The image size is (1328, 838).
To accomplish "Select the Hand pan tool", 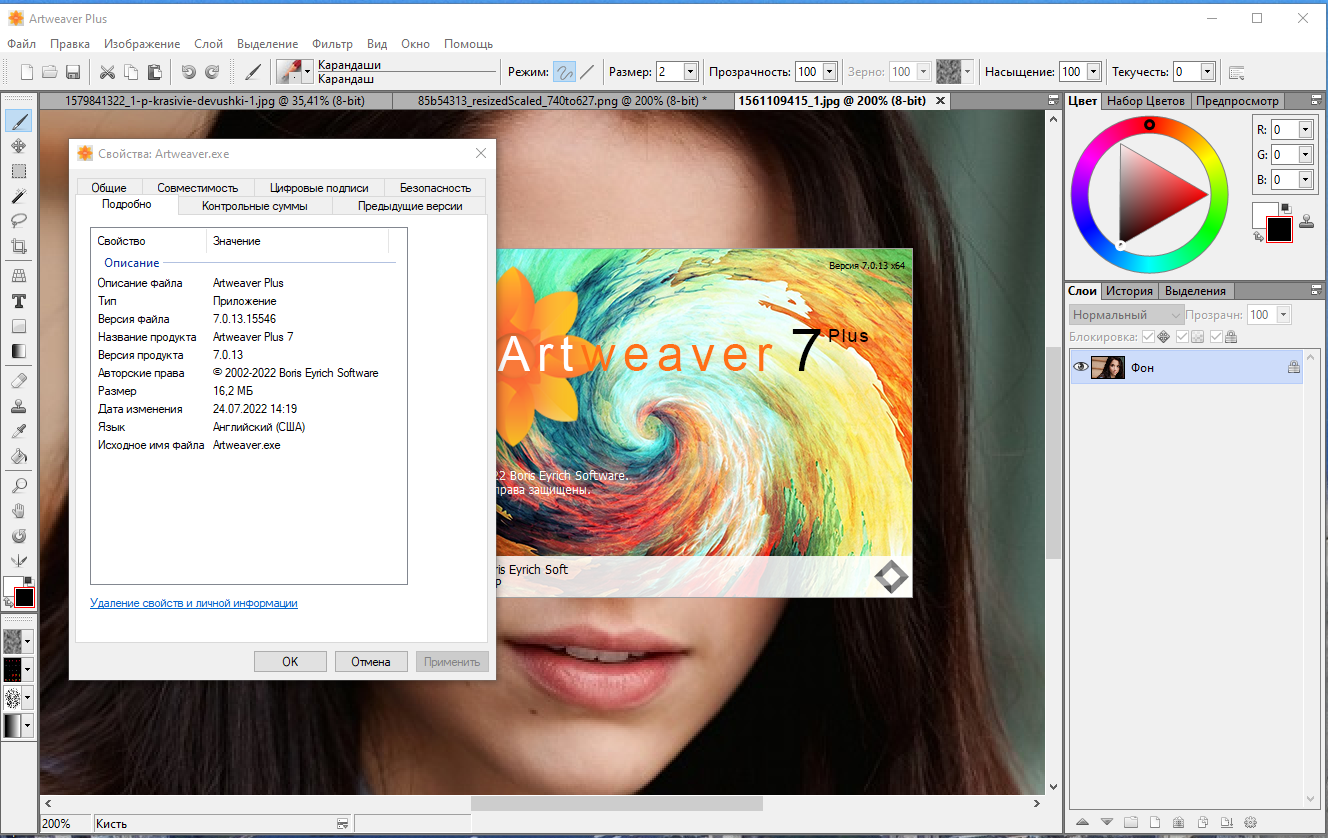I will tap(18, 511).
